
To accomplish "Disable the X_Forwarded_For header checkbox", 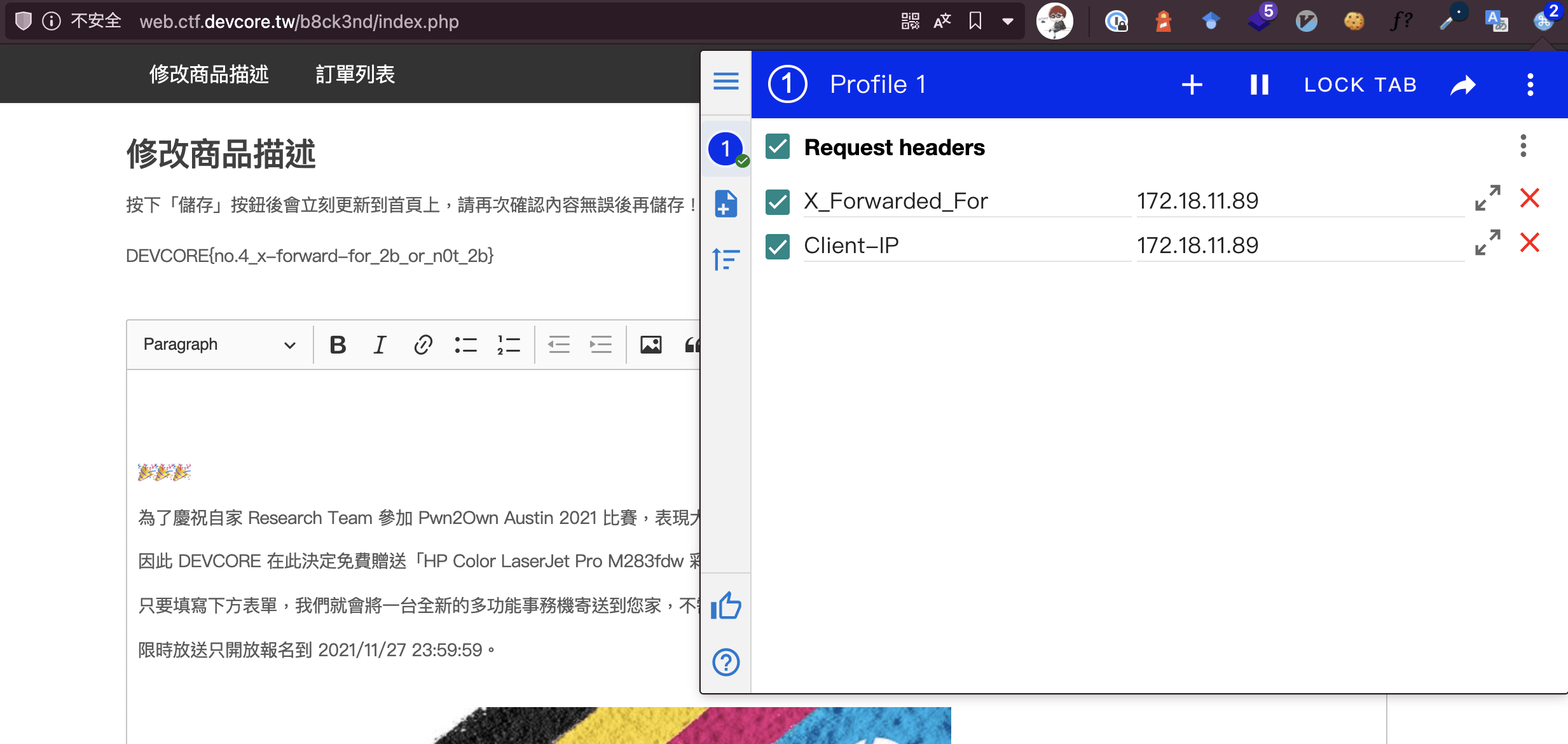I will (x=778, y=202).
